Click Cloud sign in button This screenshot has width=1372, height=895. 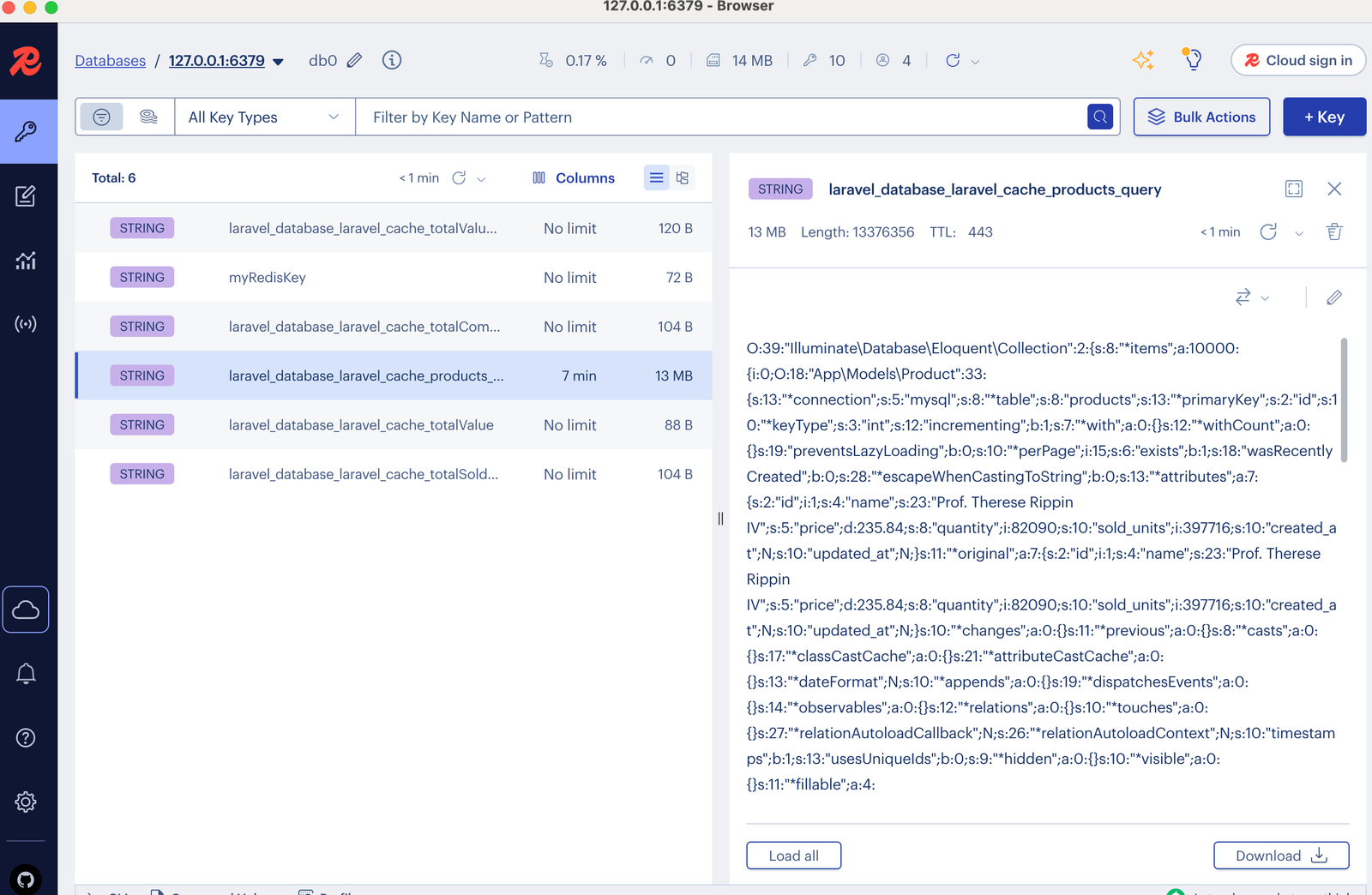[x=1298, y=60]
